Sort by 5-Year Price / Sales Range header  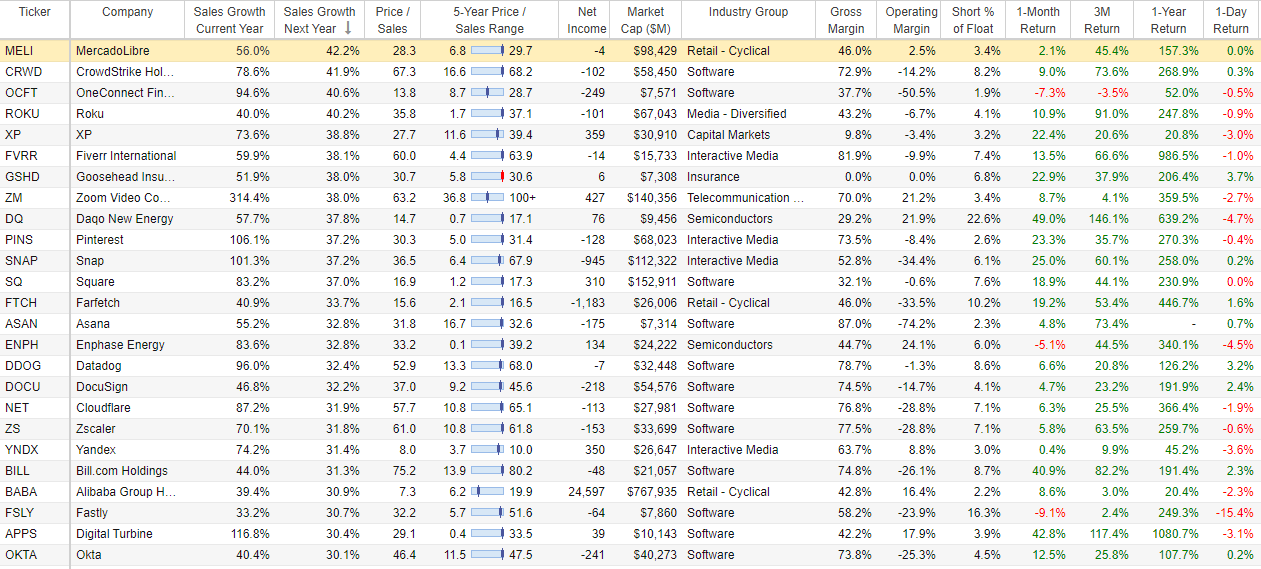pos(490,20)
